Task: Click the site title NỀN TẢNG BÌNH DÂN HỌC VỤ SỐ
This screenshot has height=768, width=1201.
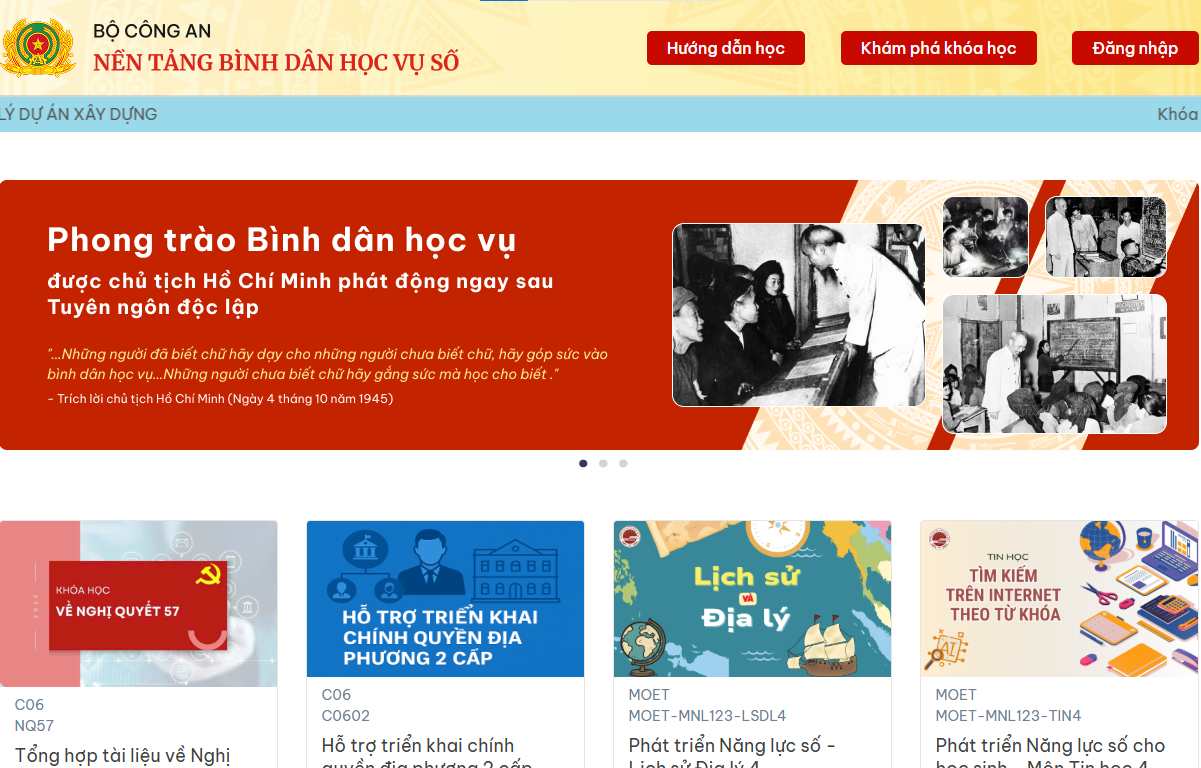Action: 274,62
